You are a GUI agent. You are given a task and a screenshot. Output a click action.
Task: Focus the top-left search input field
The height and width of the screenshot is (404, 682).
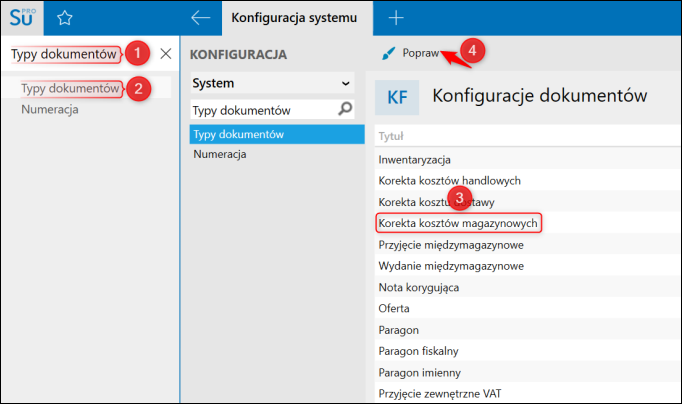click(x=65, y=53)
